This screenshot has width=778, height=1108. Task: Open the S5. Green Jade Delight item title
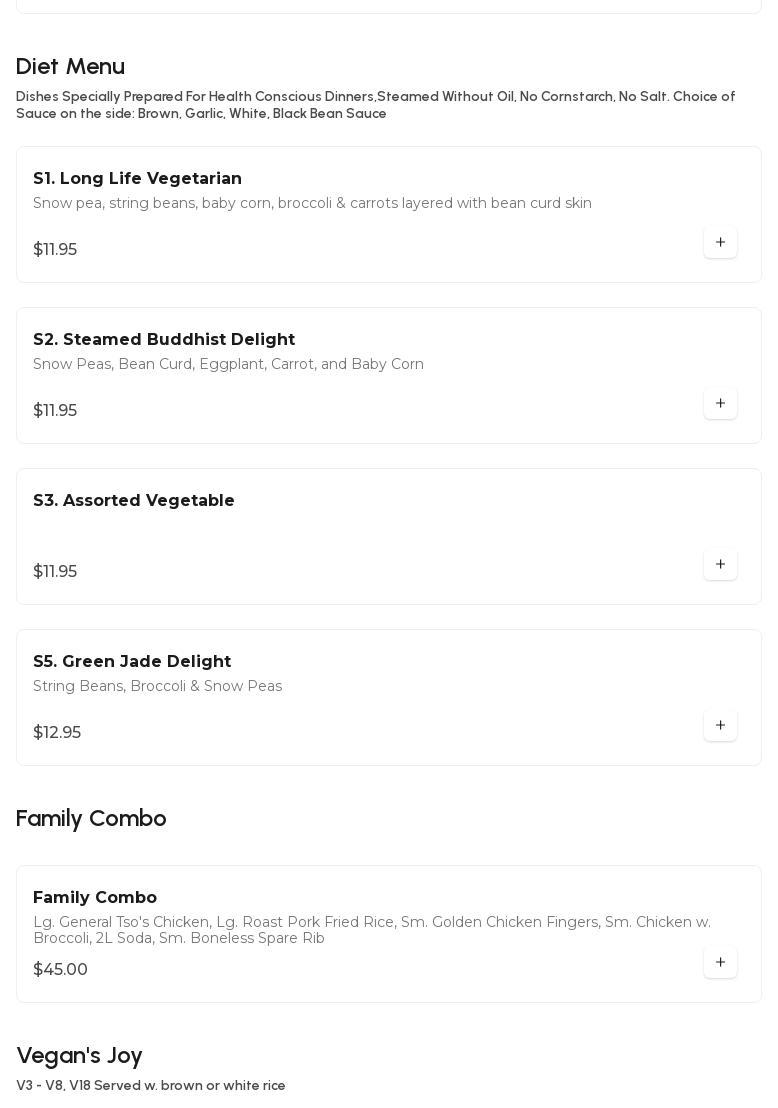[132, 661]
